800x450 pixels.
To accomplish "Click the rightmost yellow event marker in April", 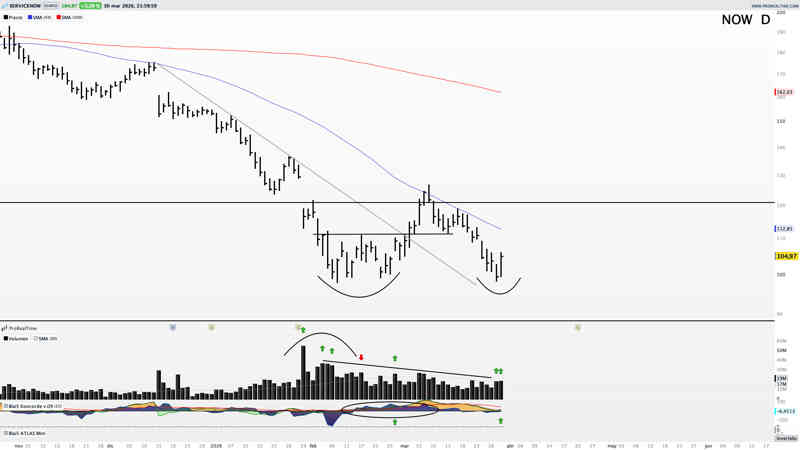I will click(578, 327).
